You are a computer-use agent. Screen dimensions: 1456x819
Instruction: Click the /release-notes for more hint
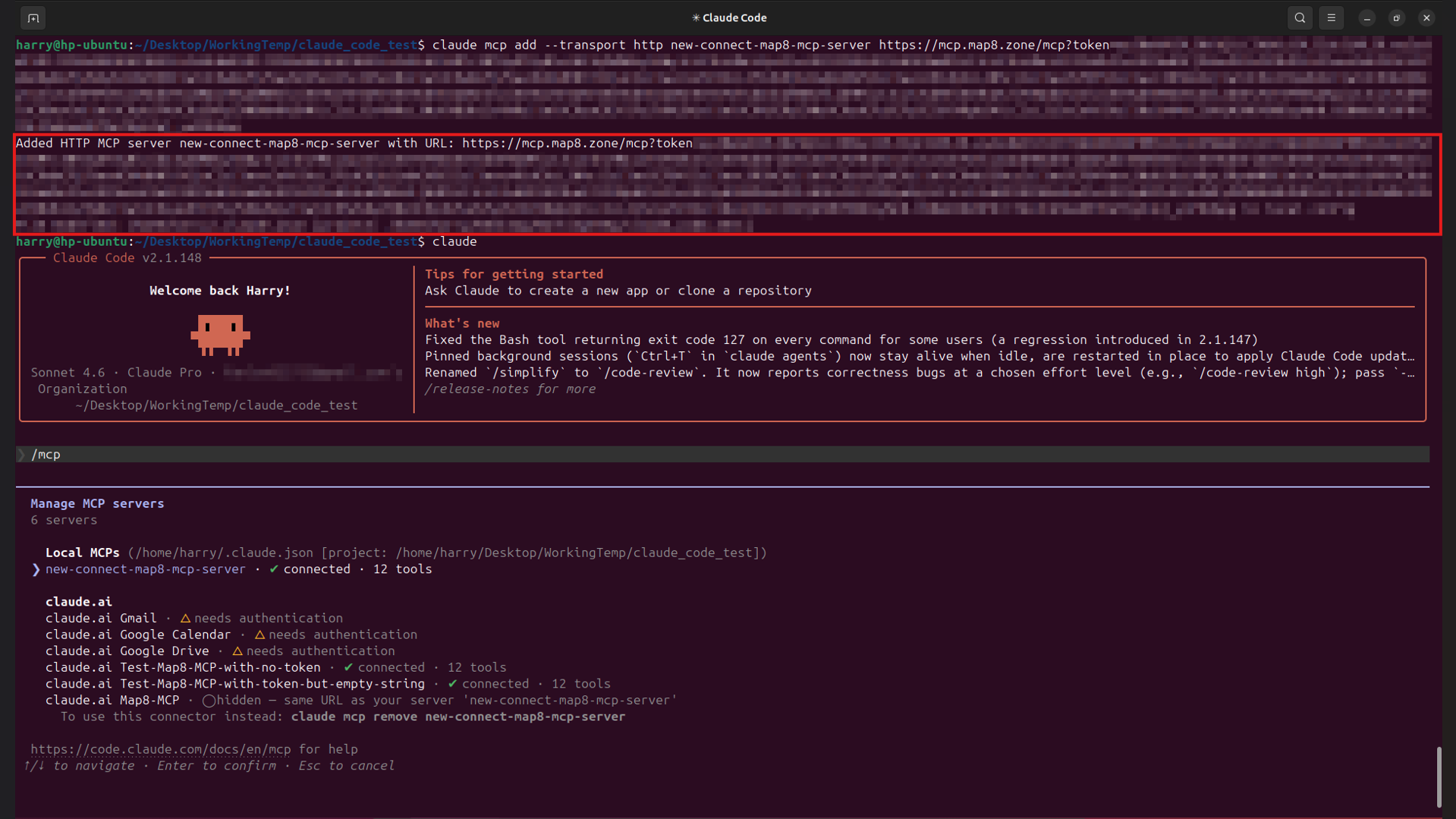click(x=510, y=389)
